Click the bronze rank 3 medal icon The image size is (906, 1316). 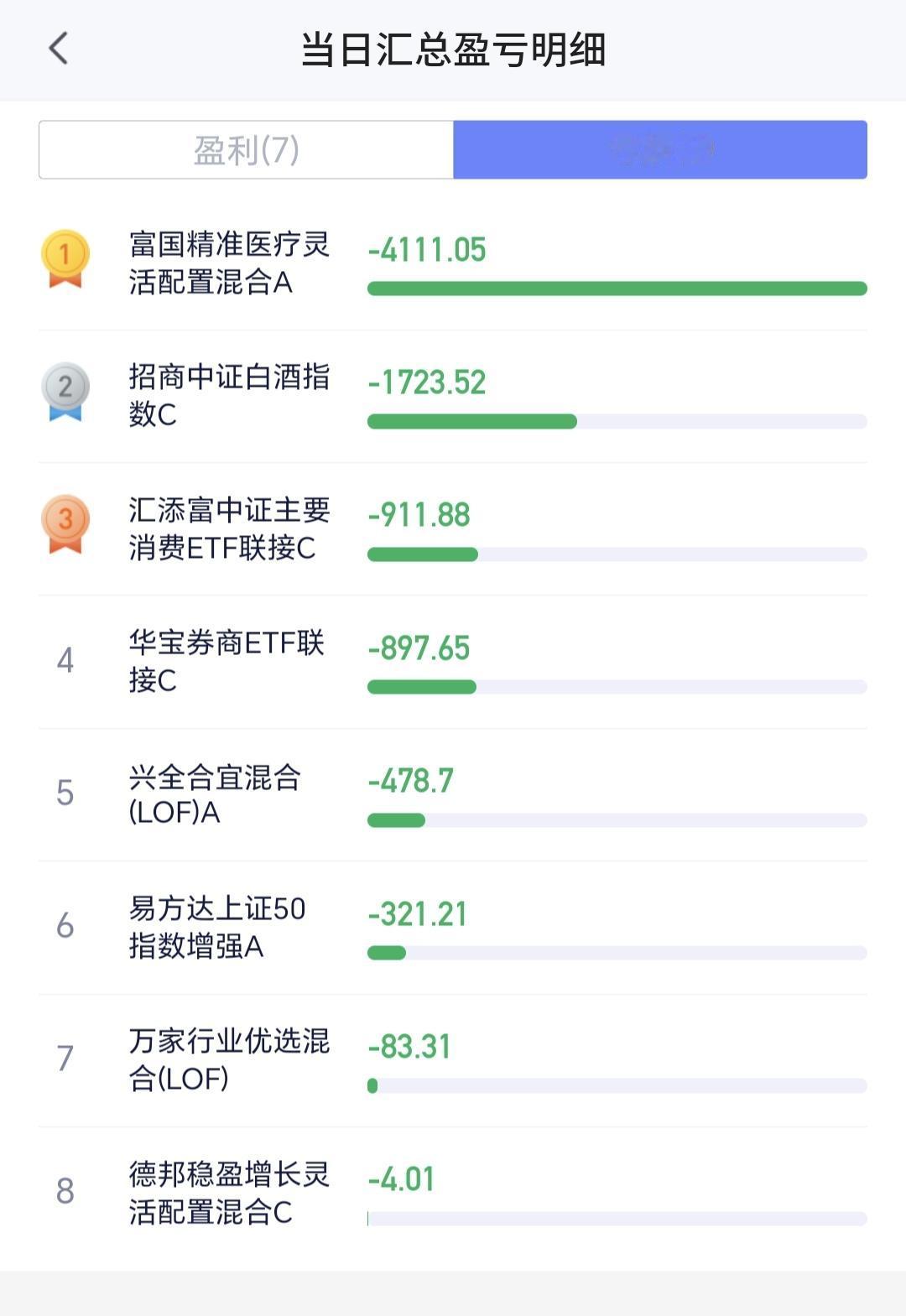coord(65,524)
